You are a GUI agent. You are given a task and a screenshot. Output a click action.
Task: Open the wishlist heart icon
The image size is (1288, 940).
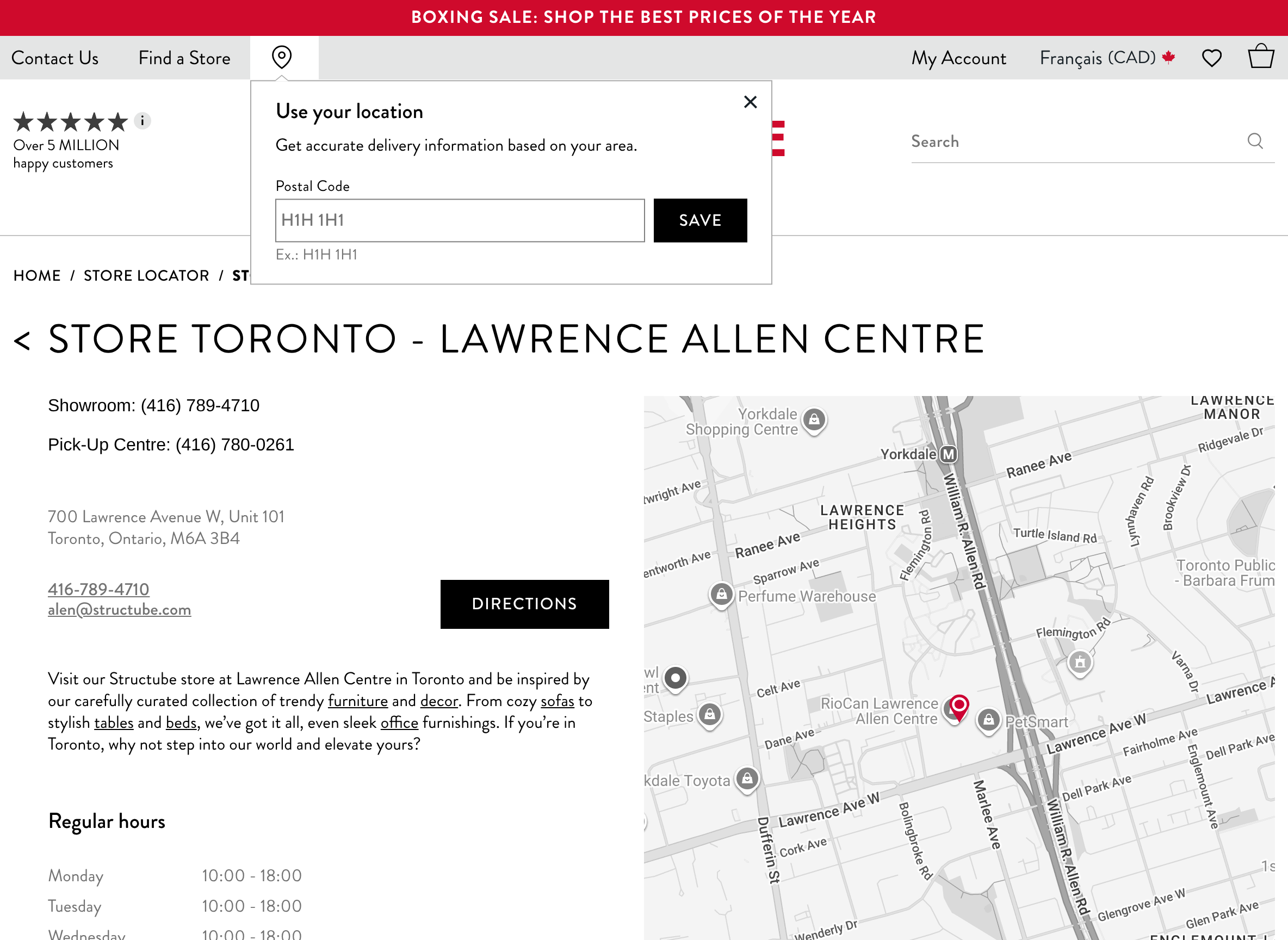click(x=1211, y=58)
